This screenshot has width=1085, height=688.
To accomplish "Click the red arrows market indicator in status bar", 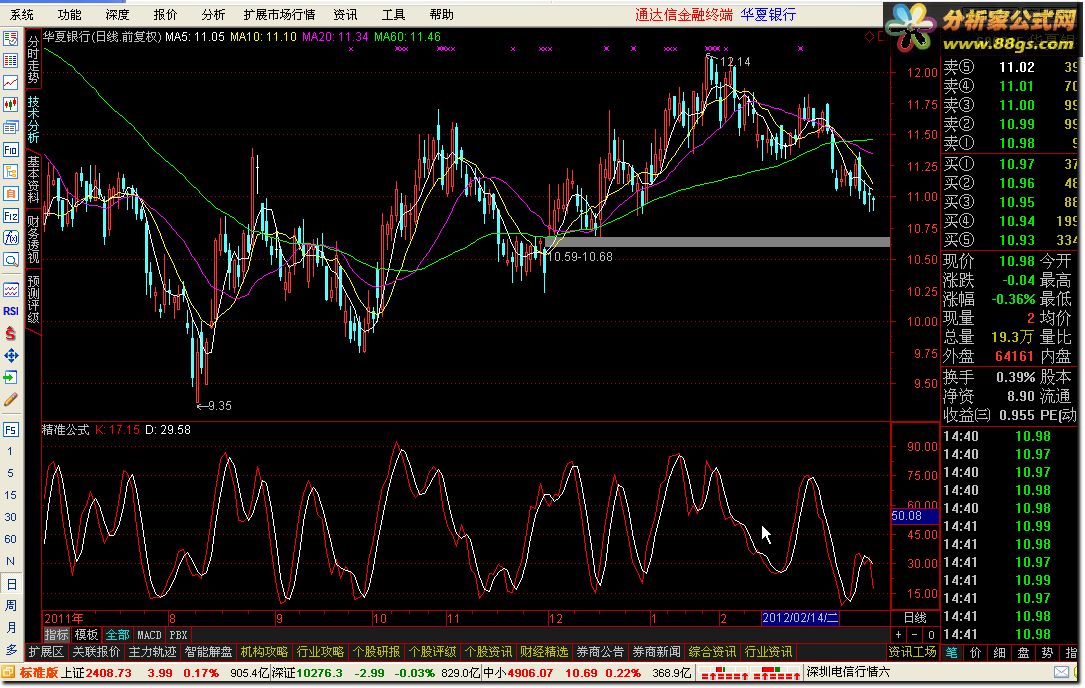I will point(749,673).
